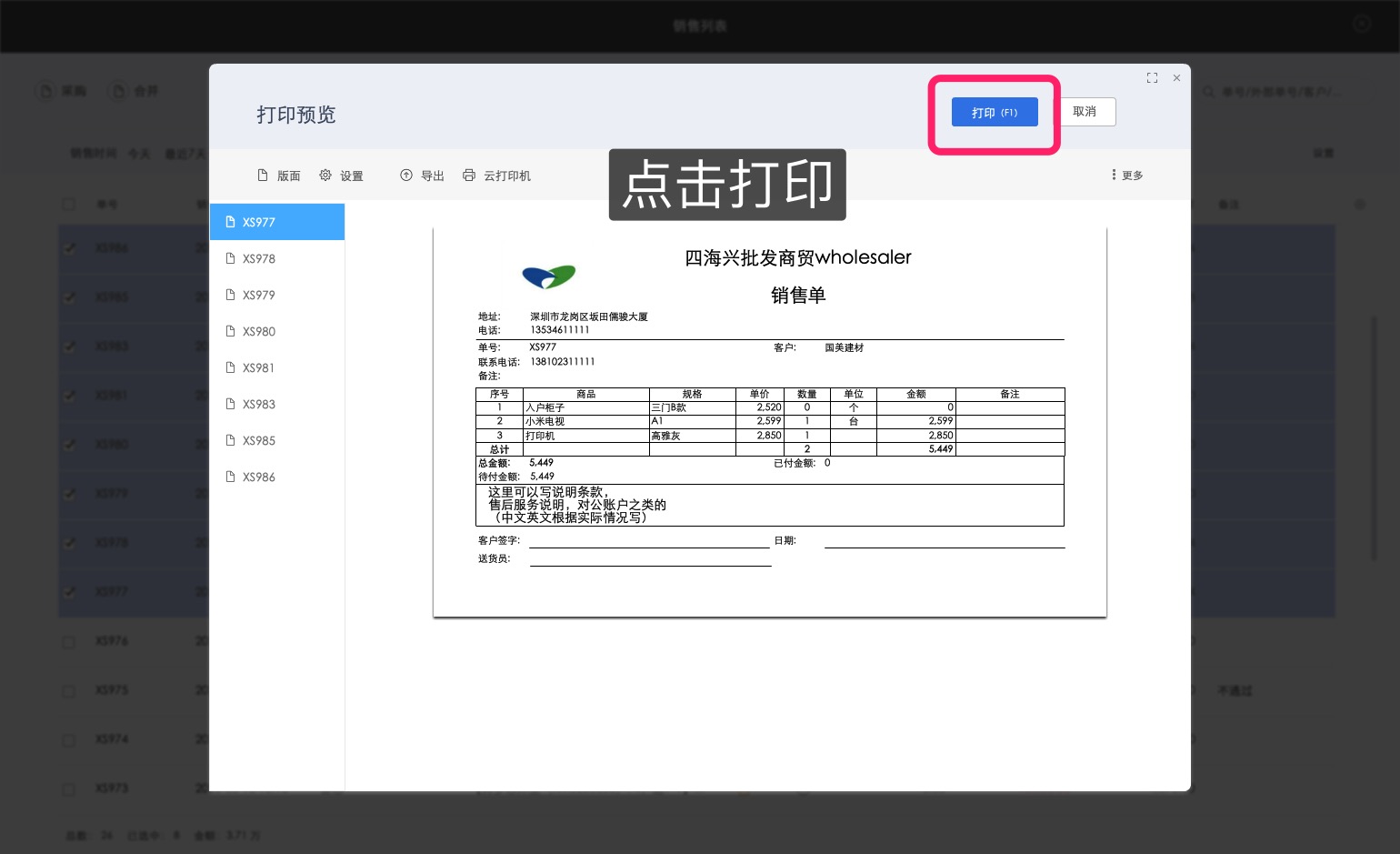Viewport: 1400px width, 854px height.
Task: Toggle the select-all header checkbox in the background list
Action: pos(68,205)
